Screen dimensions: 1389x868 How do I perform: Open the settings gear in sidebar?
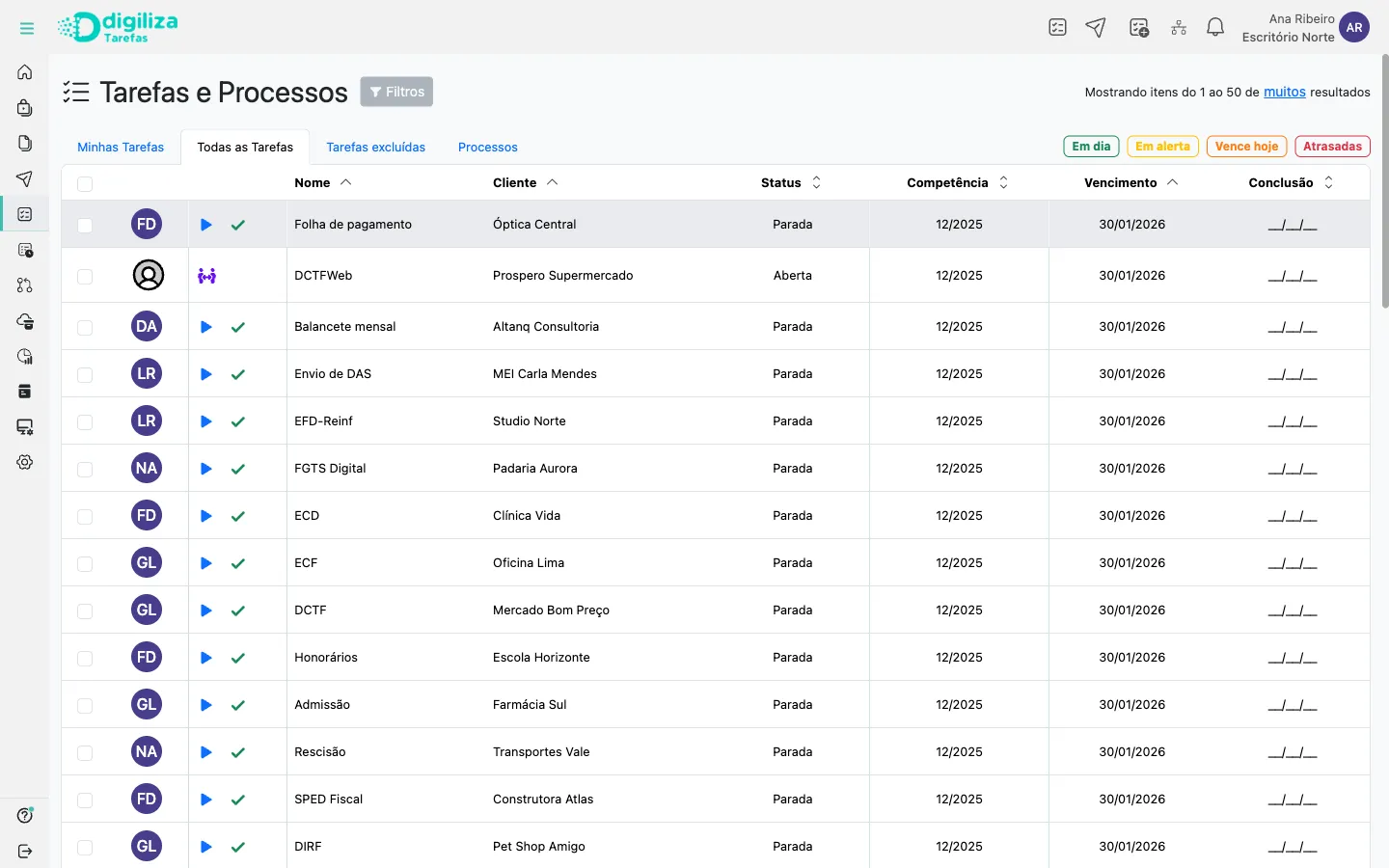[25, 462]
